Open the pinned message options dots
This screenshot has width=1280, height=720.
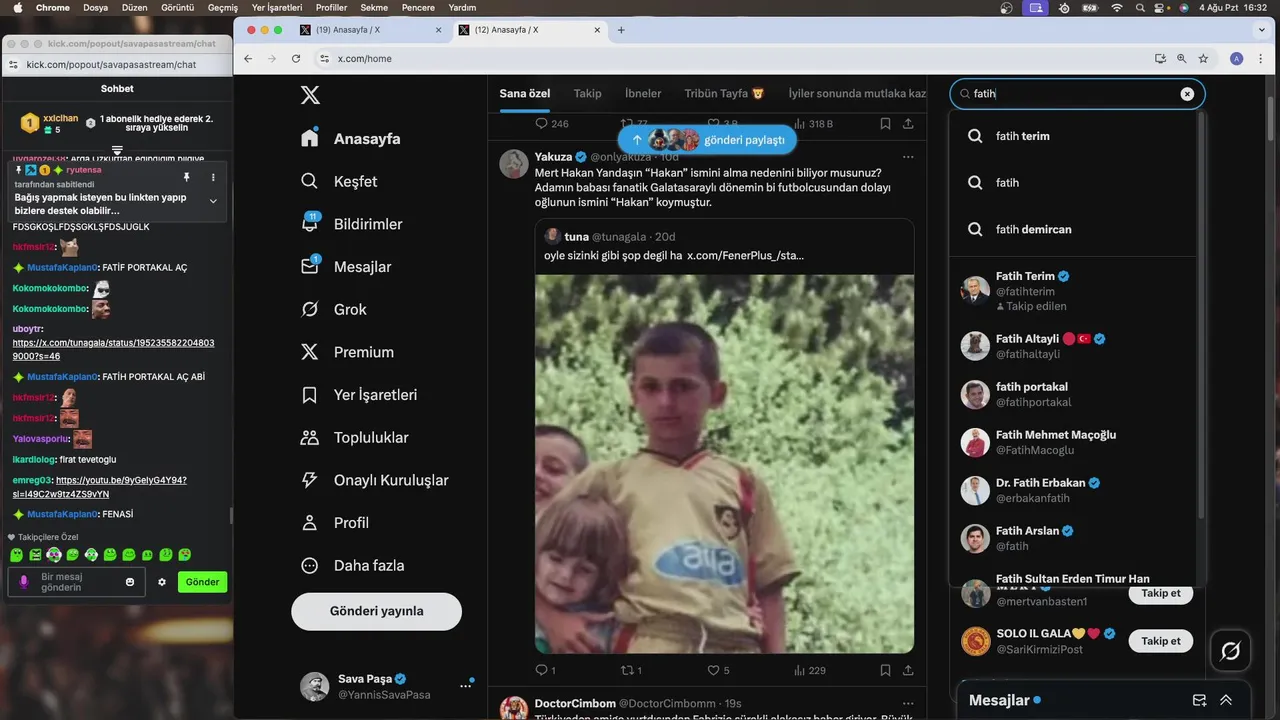pyautogui.click(x=213, y=177)
